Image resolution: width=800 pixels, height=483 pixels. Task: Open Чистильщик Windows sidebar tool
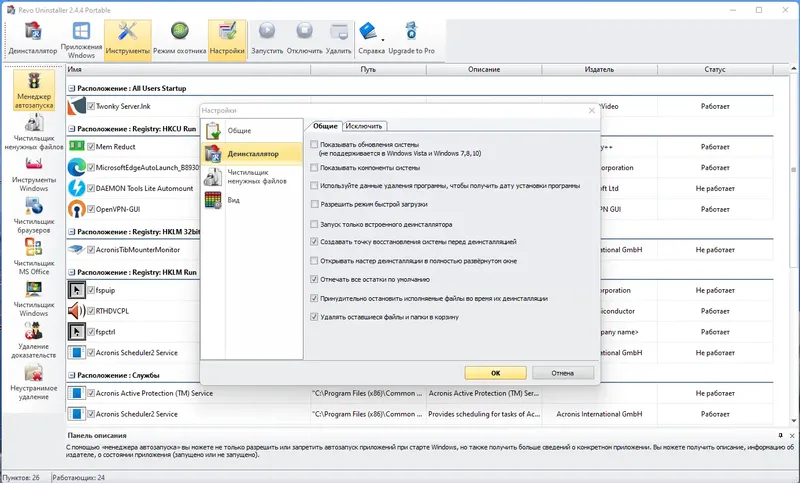pyautogui.click(x=34, y=299)
